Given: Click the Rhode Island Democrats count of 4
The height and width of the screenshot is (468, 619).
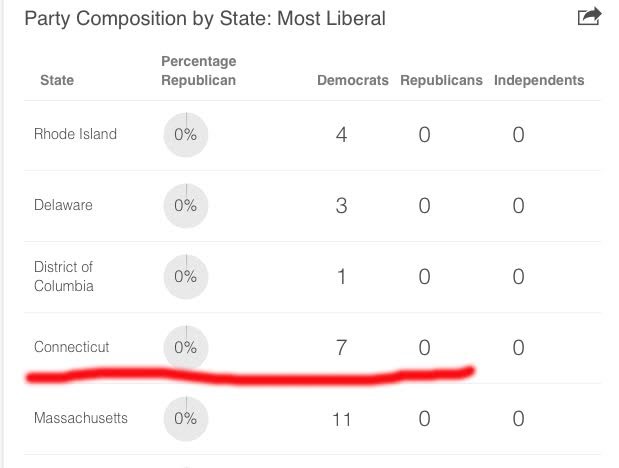Looking at the screenshot, I should [342, 134].
